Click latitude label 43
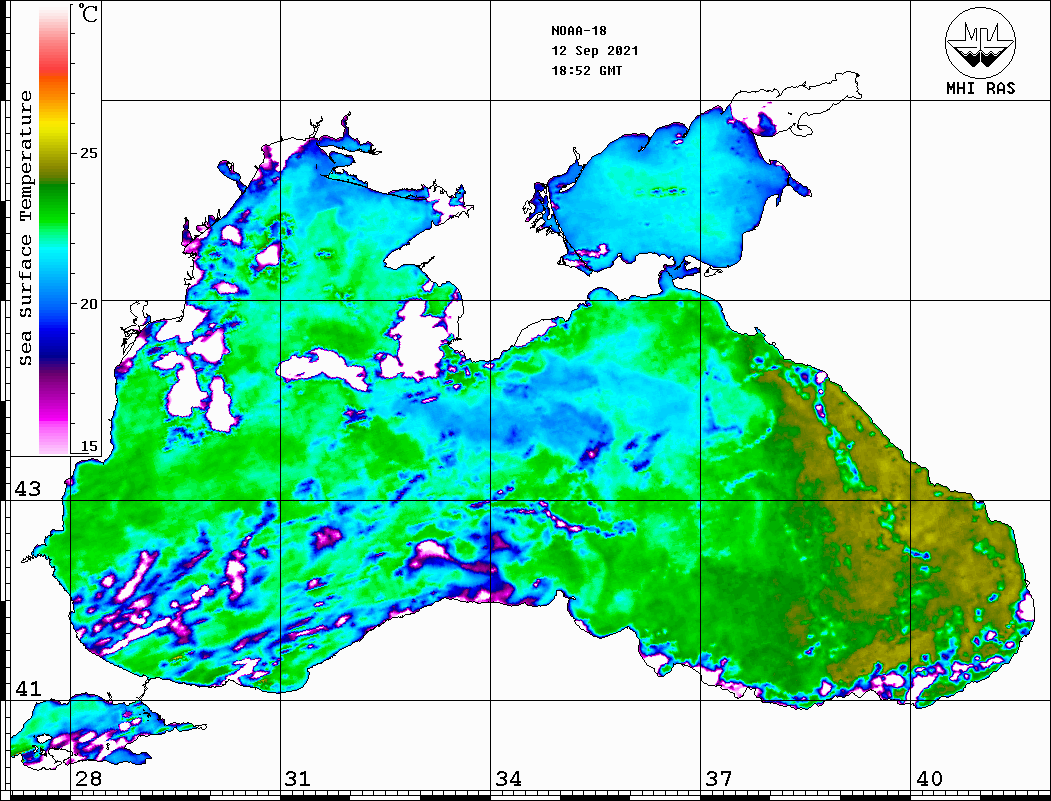Screen dimensions: 1051x801 (27, 489)
